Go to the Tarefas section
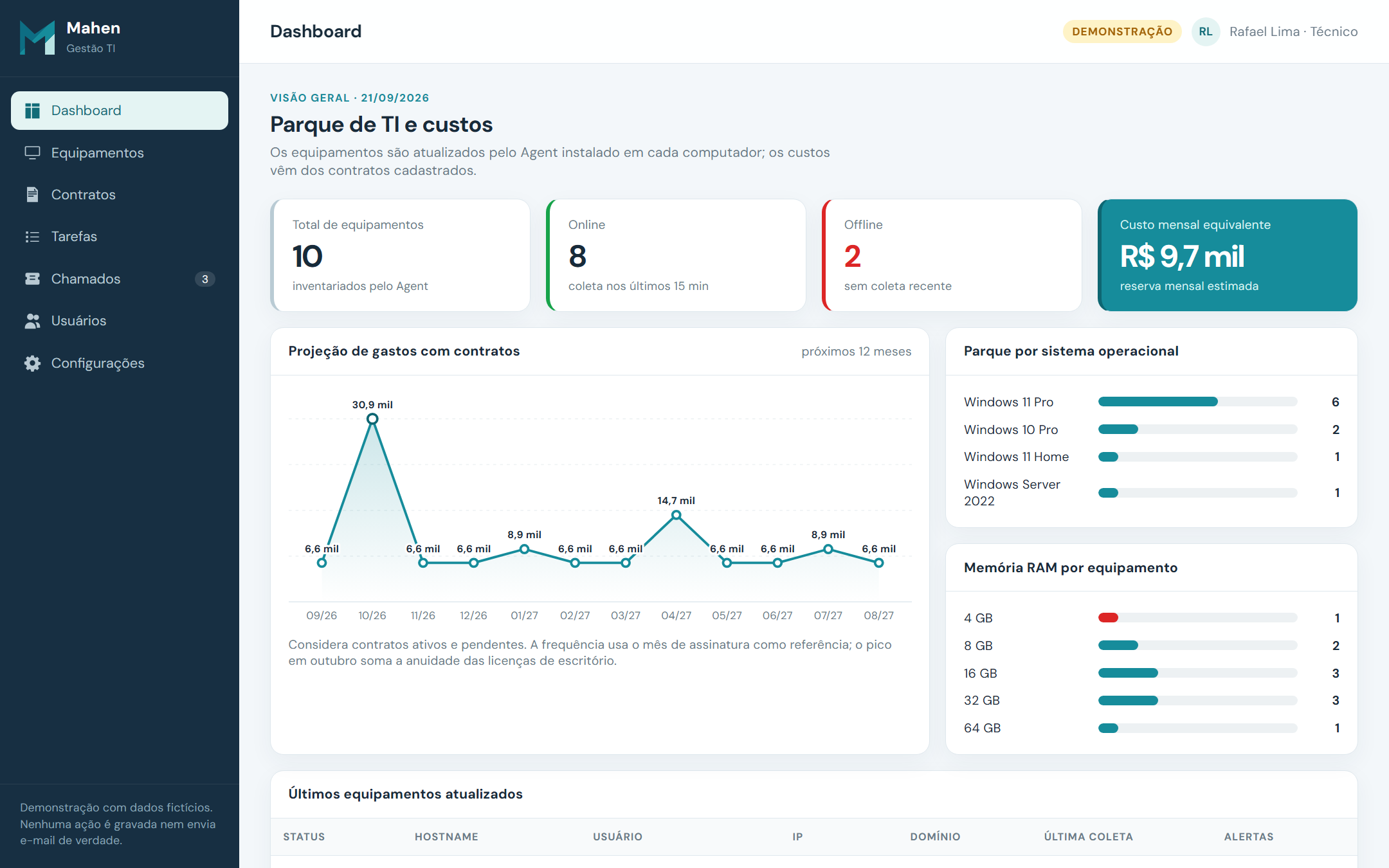The image size is (1389, 868). [x=120, y=237]
